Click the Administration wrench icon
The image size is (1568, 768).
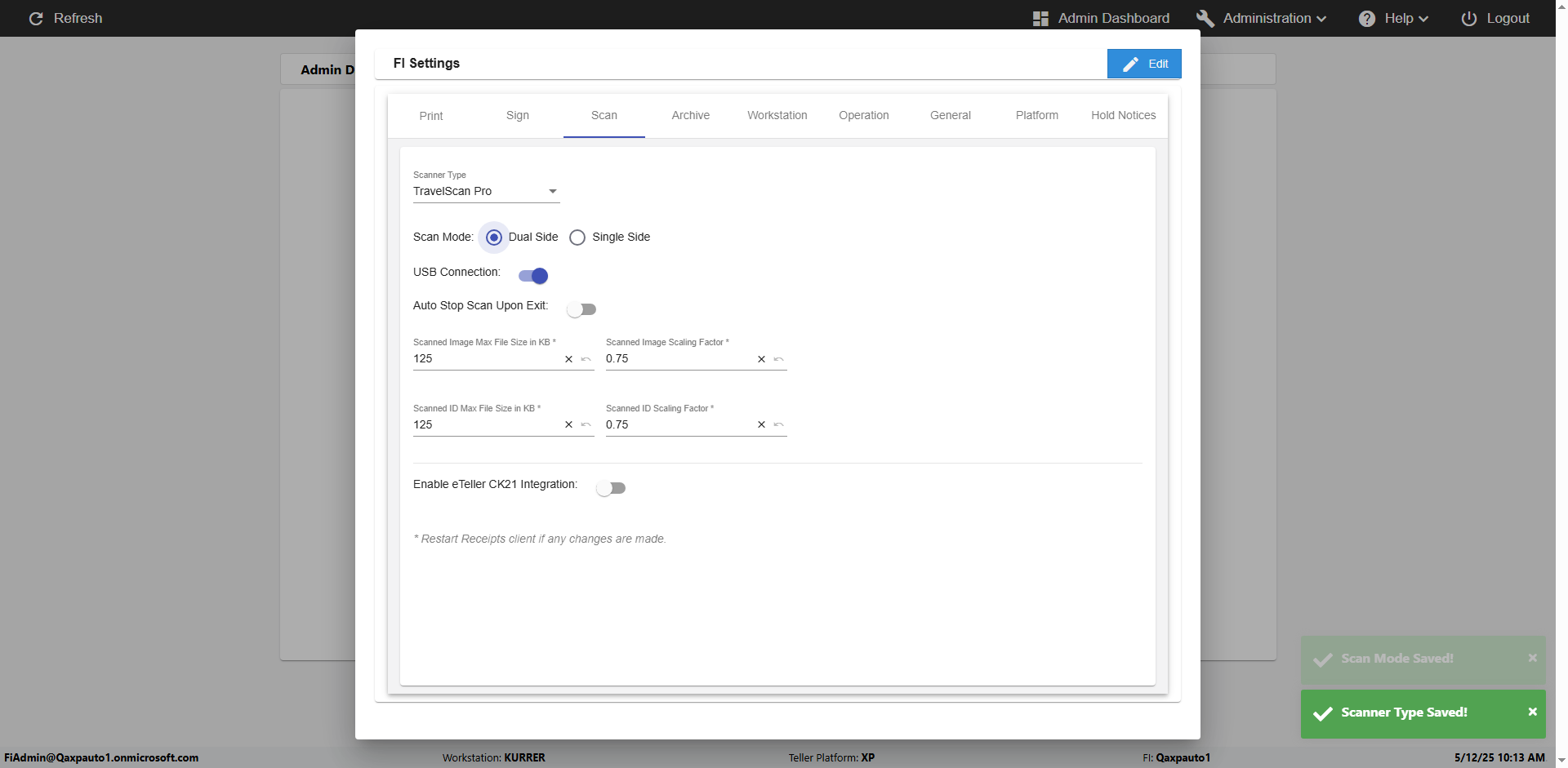pos(1205,19)
